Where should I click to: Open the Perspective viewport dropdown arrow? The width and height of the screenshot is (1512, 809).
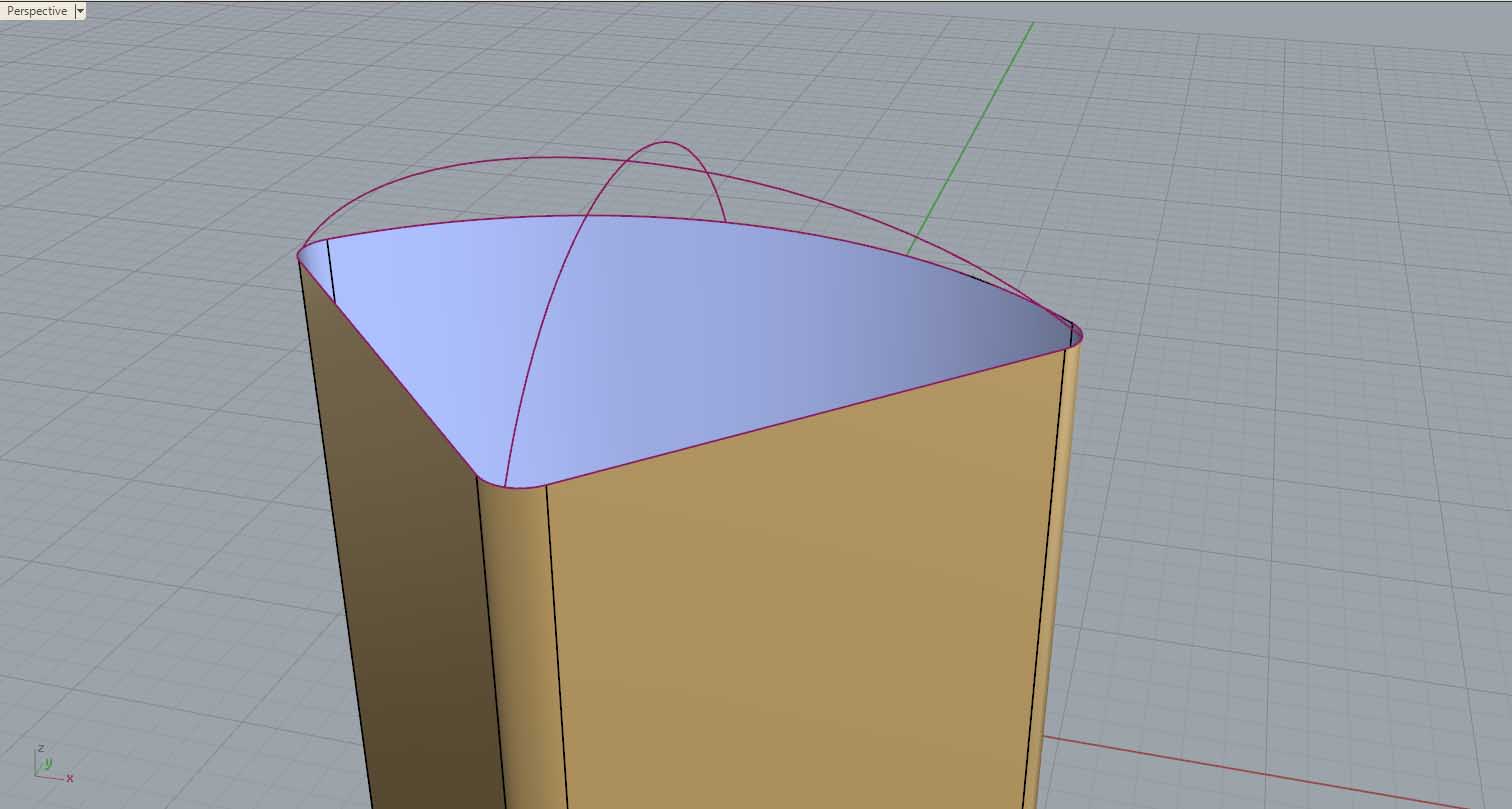coord(80,11)
